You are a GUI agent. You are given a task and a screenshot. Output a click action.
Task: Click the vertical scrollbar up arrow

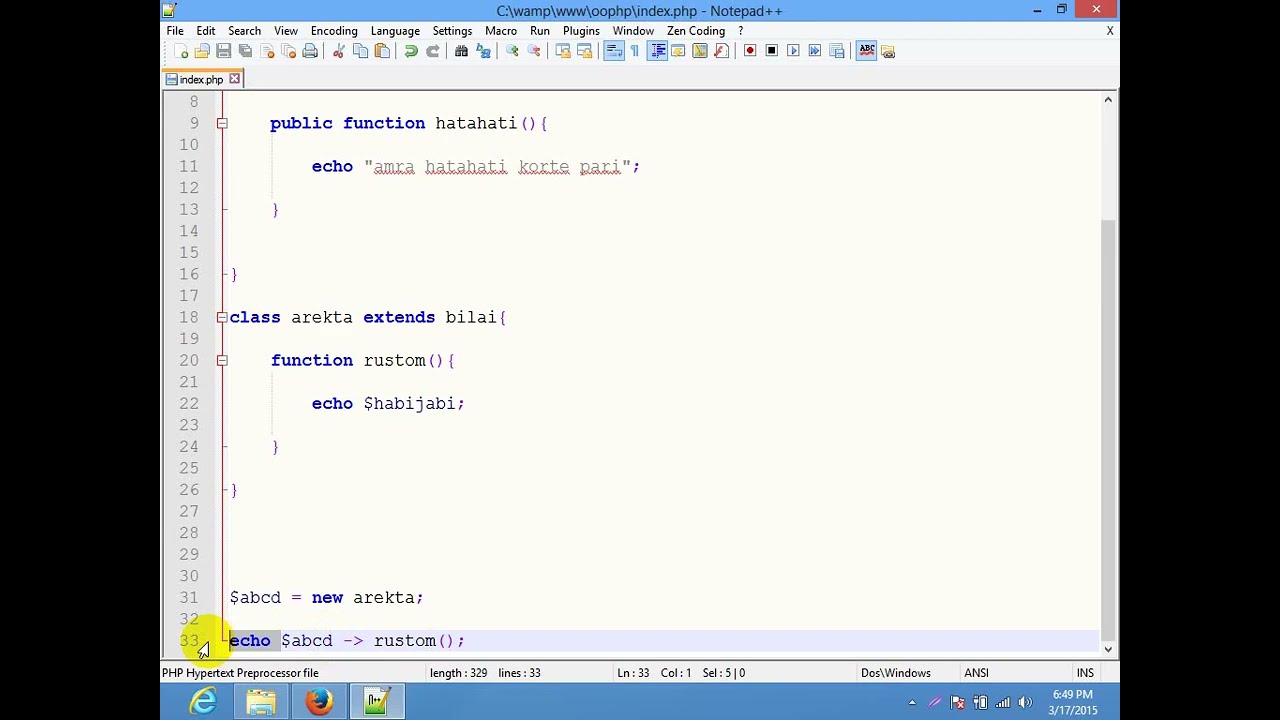tap(1108, 100)
